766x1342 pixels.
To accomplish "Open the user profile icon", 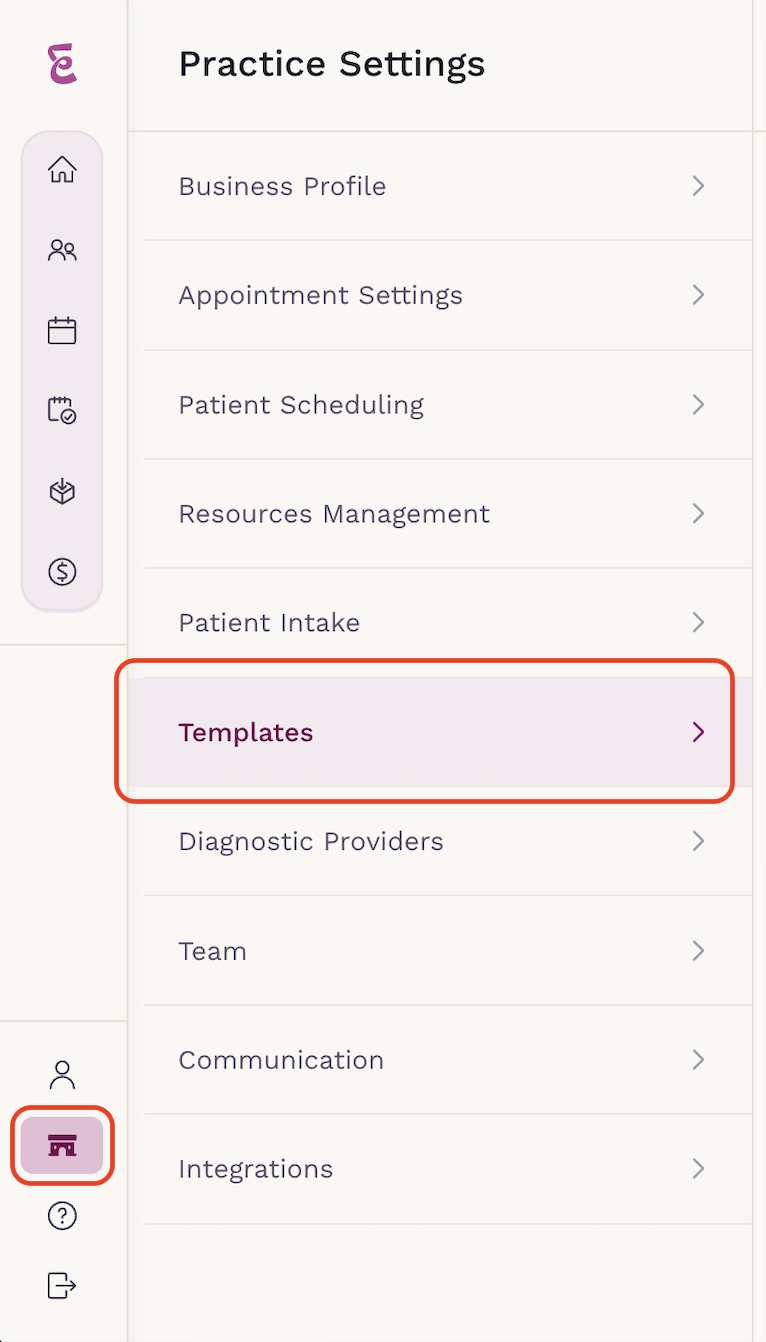I will [x=62, y=1075].
